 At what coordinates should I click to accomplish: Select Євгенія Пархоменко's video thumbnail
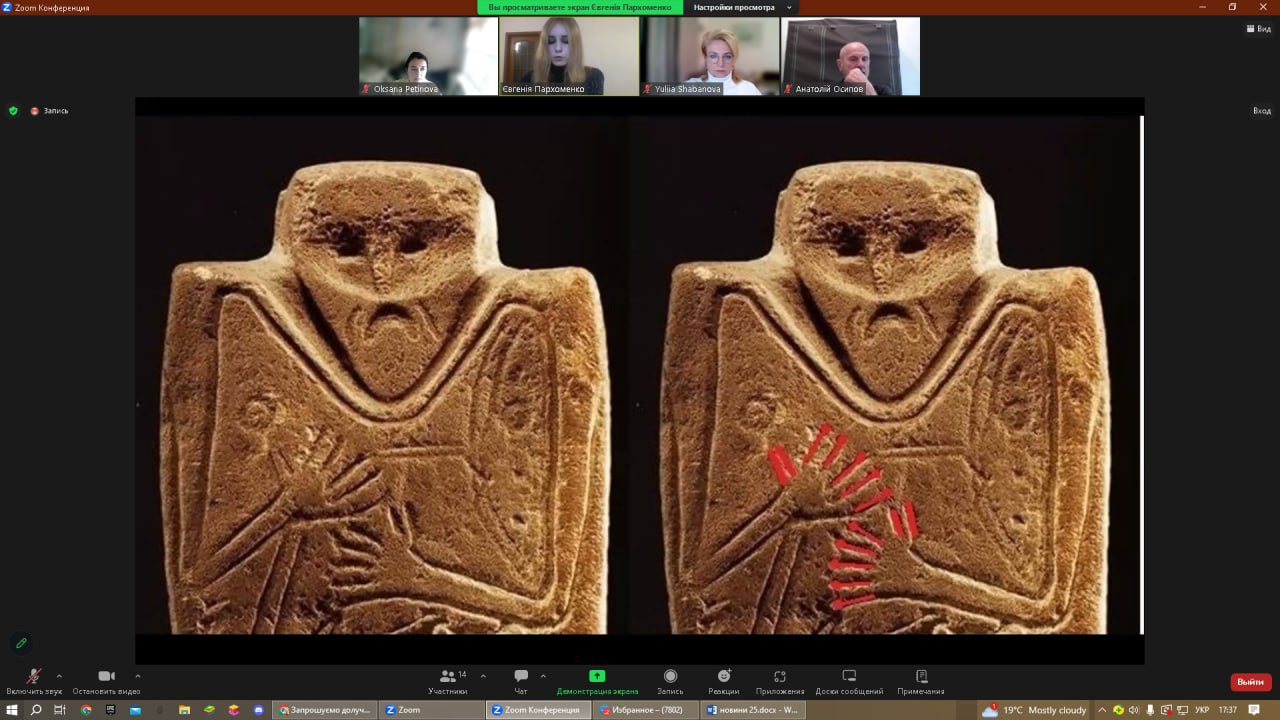click(569, 56)
